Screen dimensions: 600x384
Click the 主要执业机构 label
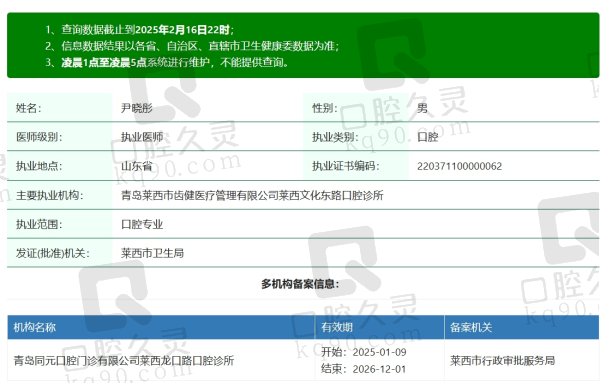[49, 195]
